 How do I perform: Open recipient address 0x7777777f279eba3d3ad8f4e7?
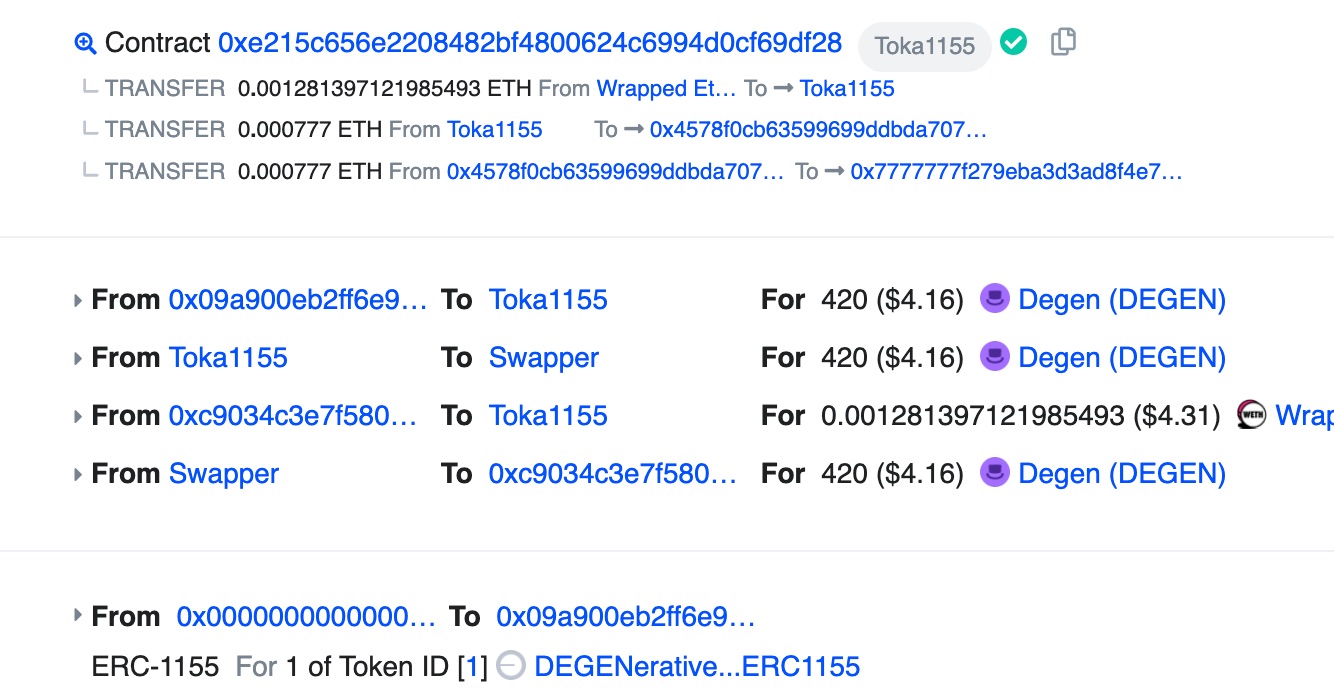1016,171
